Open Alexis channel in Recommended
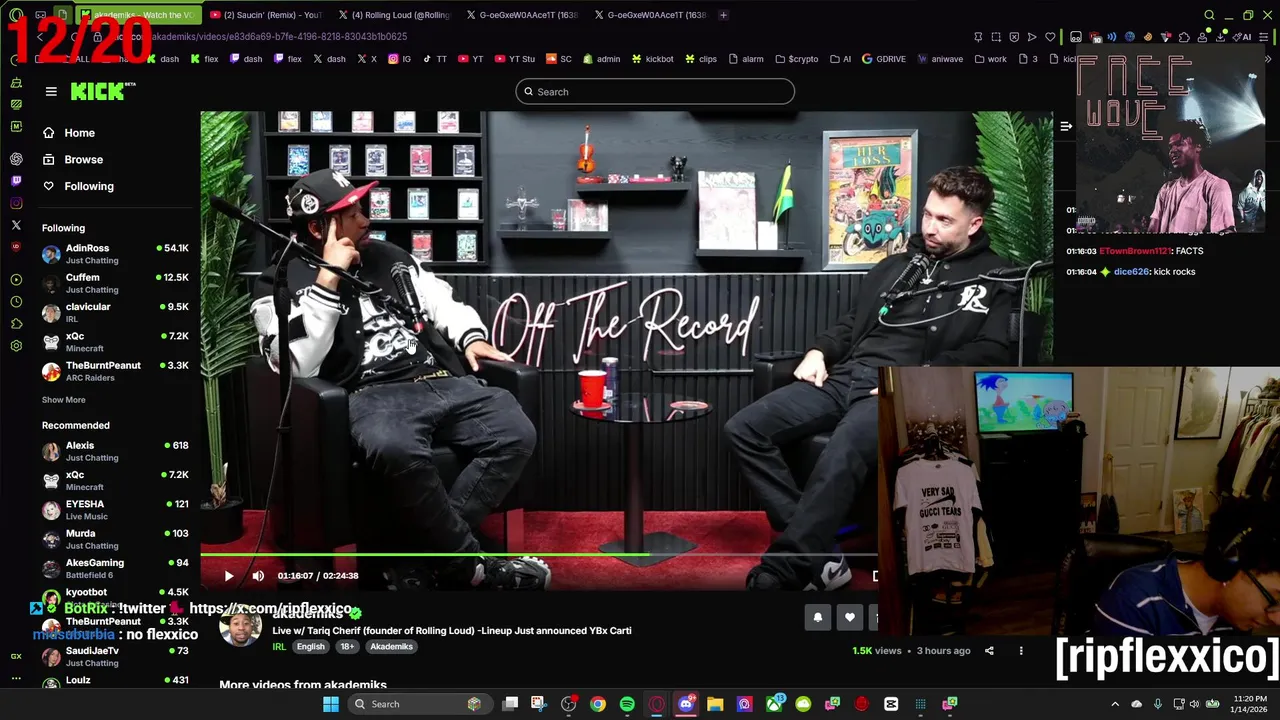1280x720 pixels. pos(115,451)
